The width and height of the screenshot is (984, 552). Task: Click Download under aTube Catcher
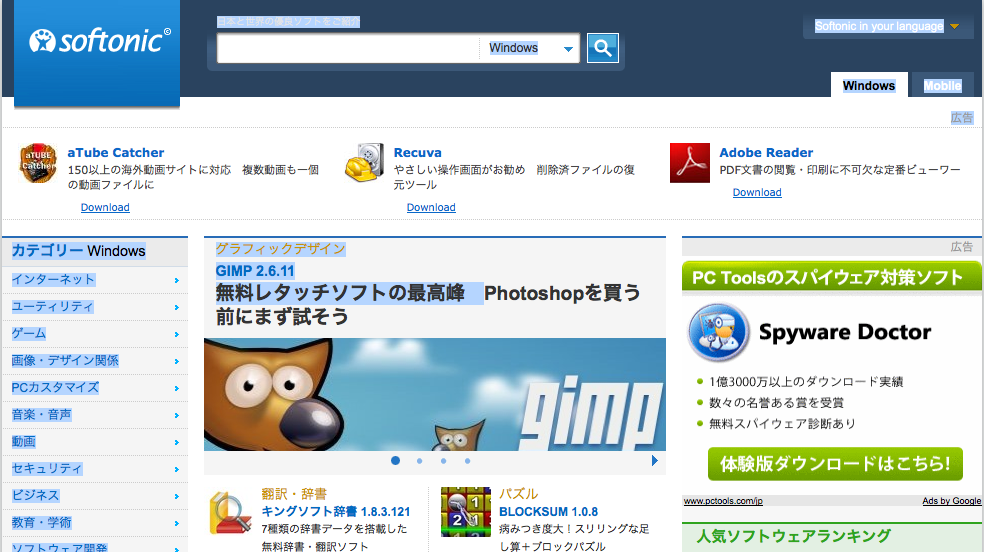105,207
